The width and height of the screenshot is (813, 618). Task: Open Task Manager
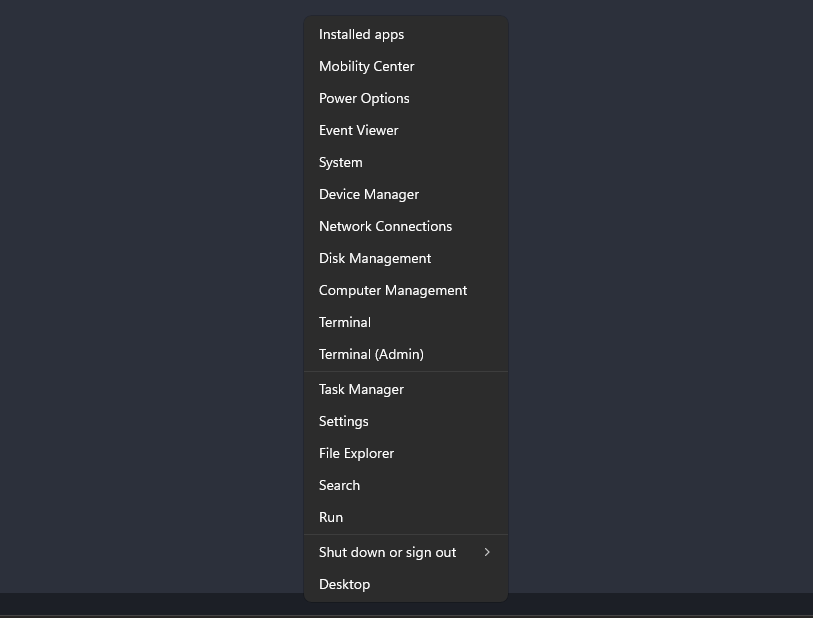405,389
